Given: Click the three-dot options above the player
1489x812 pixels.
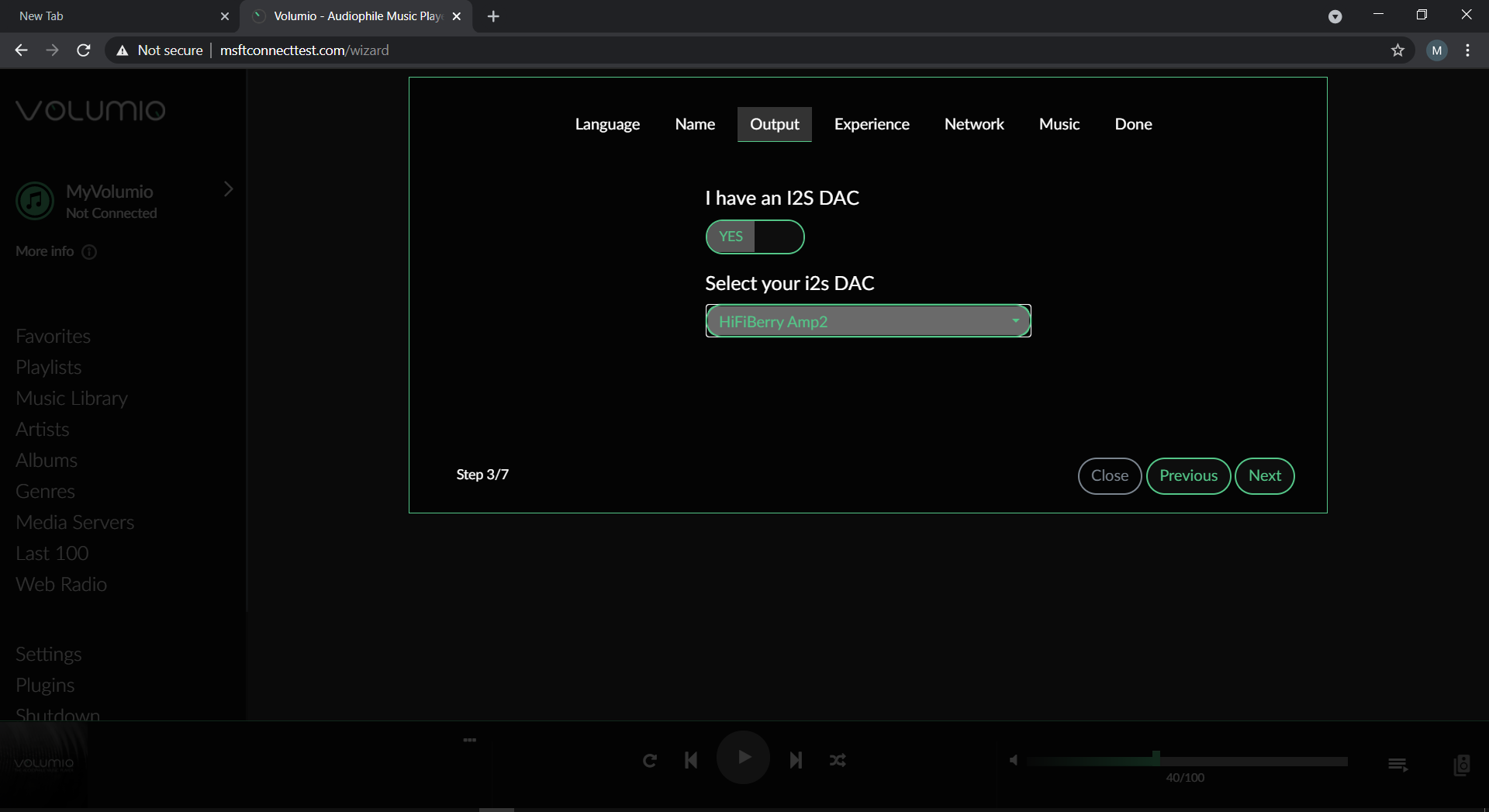Looking at the screenshot, I should [x=469, y=740].
